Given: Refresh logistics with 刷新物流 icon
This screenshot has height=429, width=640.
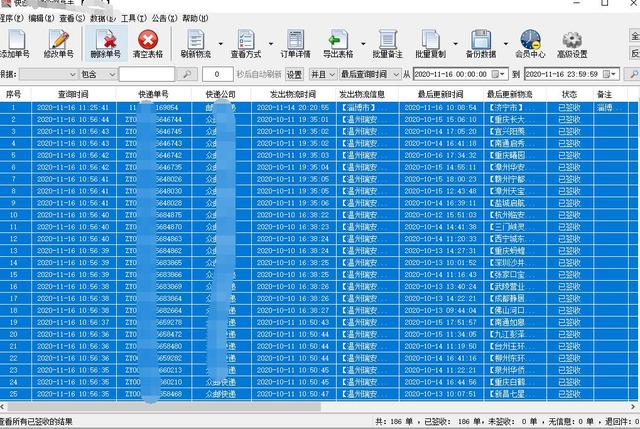Looking at the screenshot, I should pyautogui.click(x=196, y=44).
